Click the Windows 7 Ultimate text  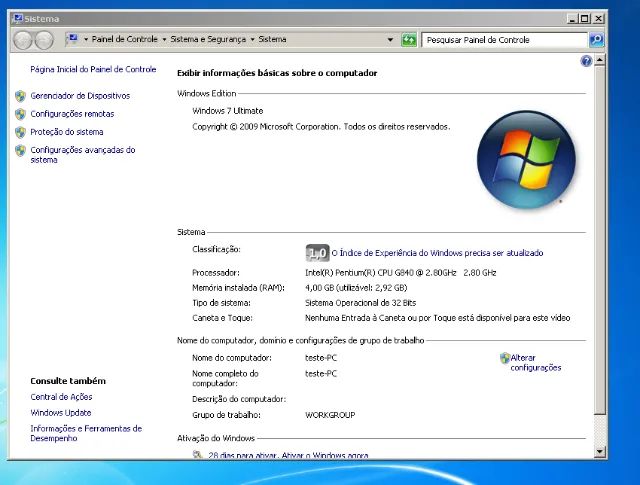point(228,111)
